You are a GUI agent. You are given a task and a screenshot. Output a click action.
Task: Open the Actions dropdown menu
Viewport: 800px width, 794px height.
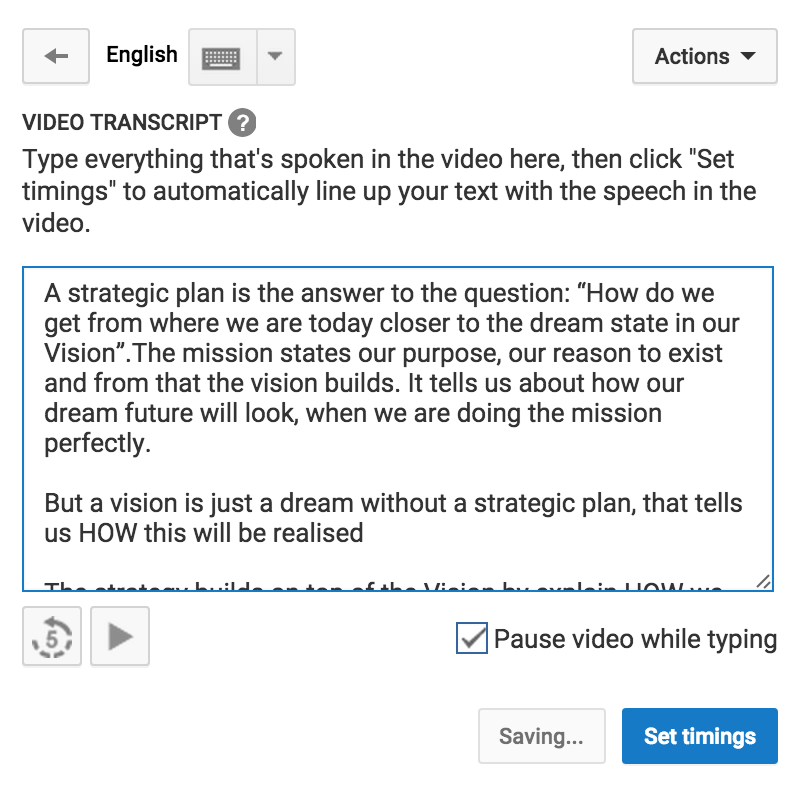point(705,56)
